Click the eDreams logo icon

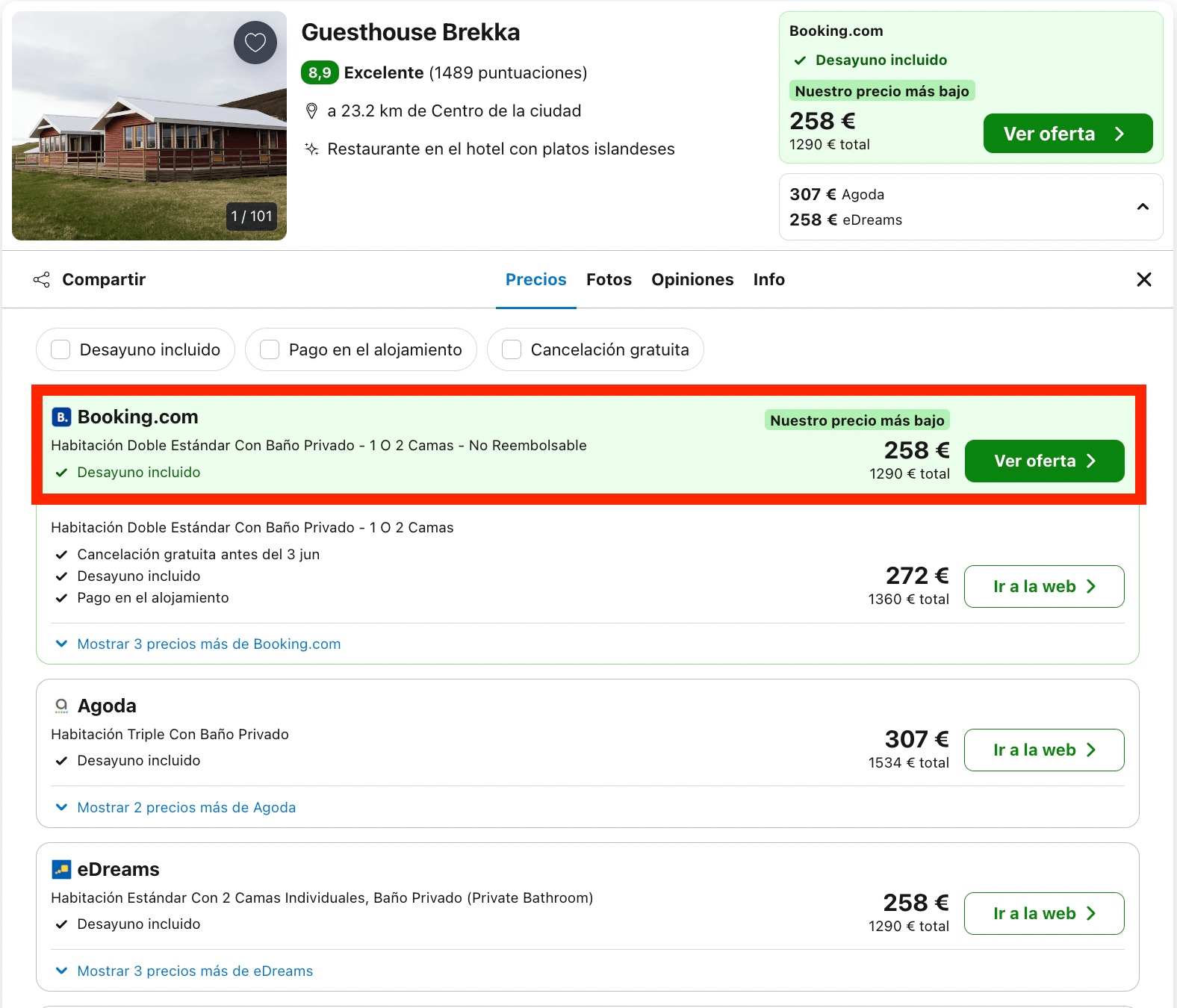click(x=61, y=869)
